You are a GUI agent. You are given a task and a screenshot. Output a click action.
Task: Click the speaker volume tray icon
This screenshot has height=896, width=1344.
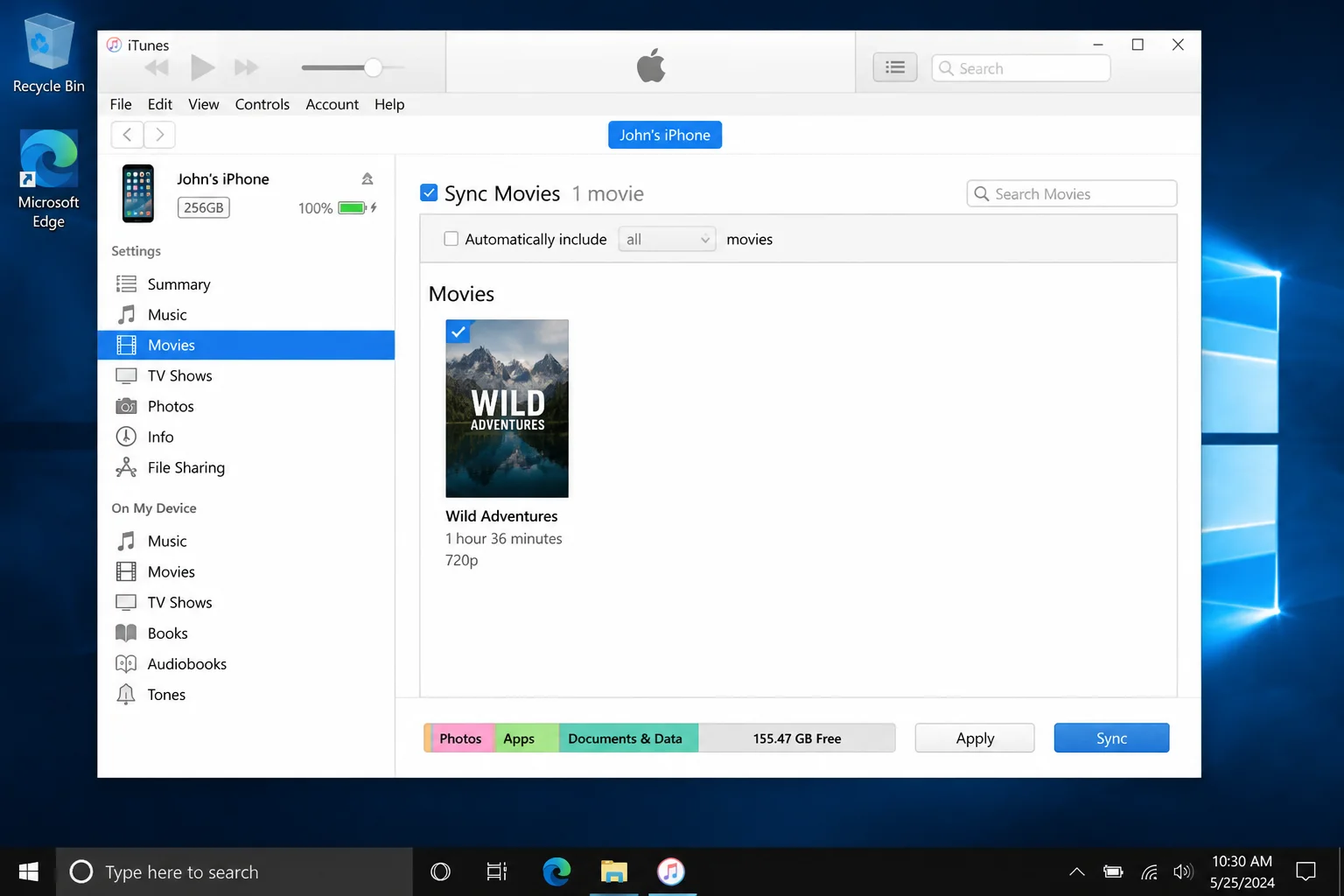pyautogui.click(x=1183, y=871)
